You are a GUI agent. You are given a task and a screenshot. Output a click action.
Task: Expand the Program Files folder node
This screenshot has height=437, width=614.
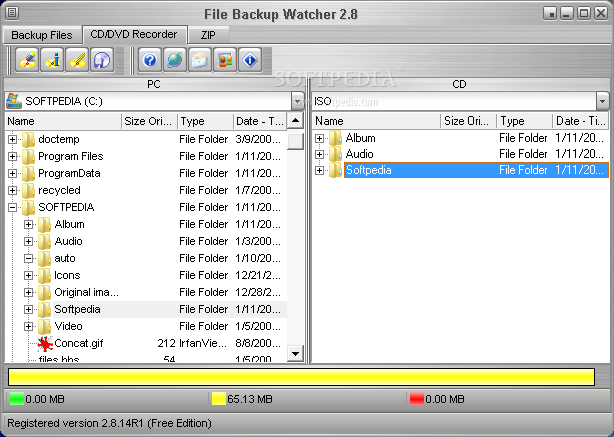13,157
